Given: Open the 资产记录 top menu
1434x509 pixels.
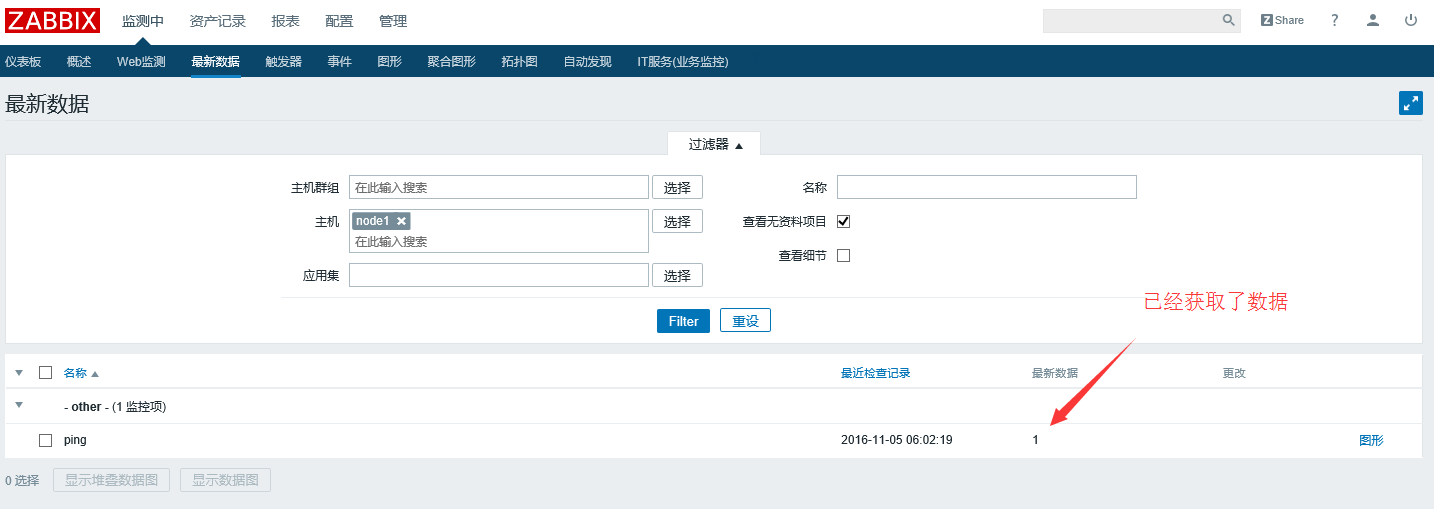Looking at the screenshot, I should (x=217, y=21).
